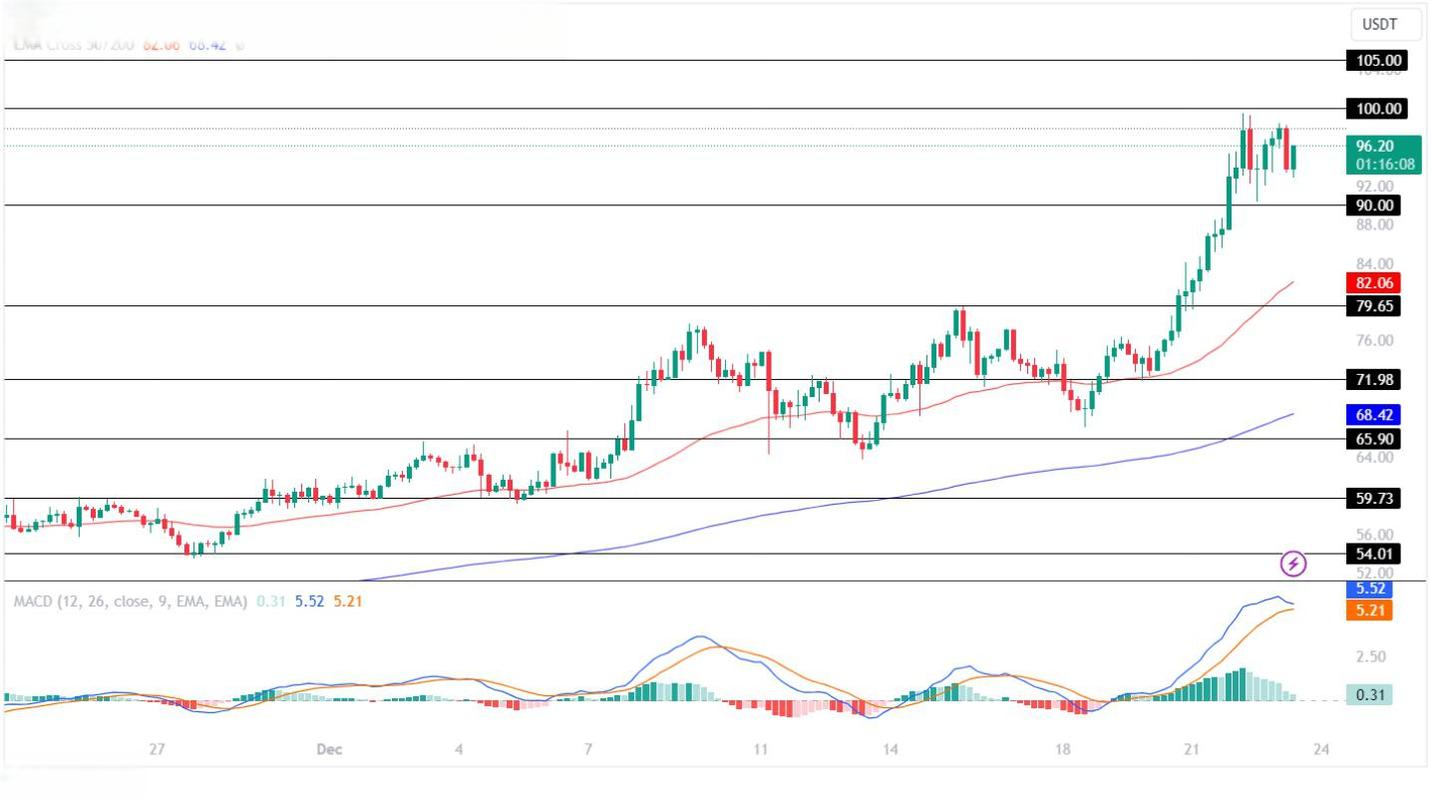Click the 79.65 horizontal line price label
This screenshot has width=1431, height=800.
click(x=1374, y=306)
